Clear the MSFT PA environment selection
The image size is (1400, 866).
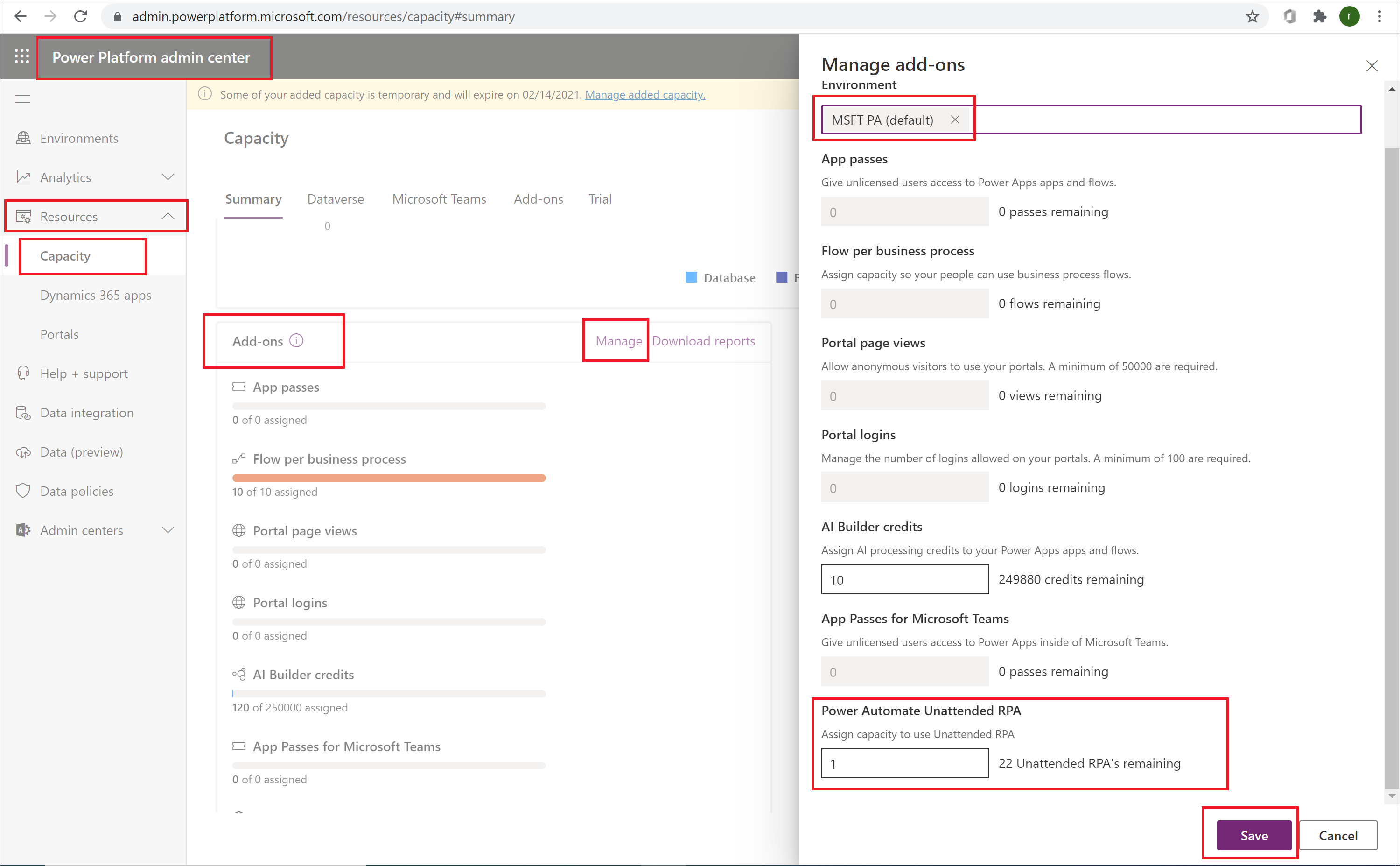click(955, 119)
